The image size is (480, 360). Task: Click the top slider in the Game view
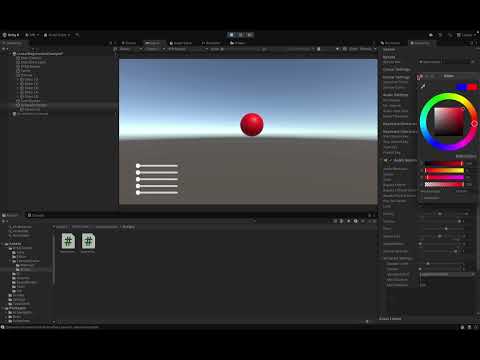[x=157, y=166]
